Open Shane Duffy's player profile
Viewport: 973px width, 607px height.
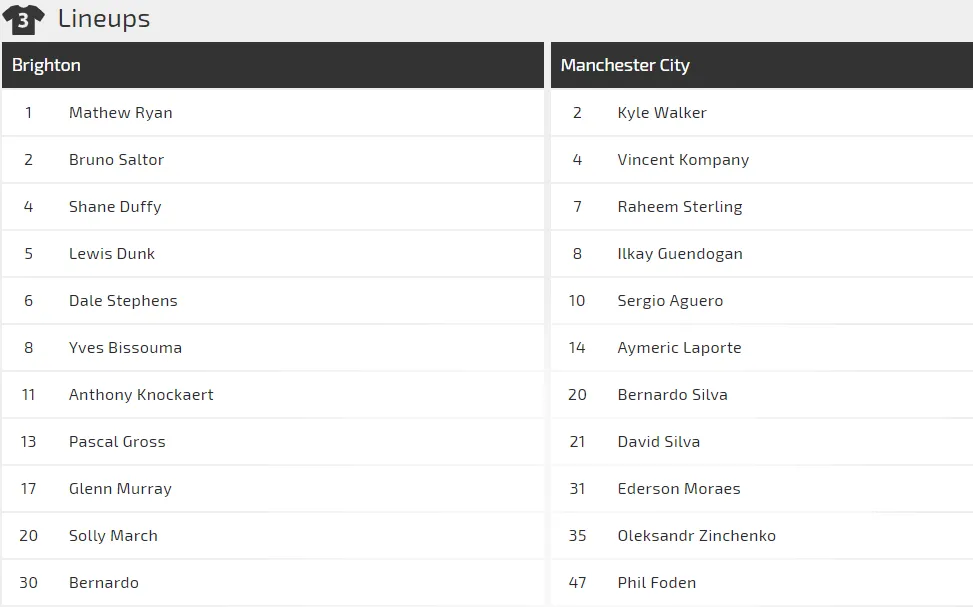pos(115,207)
